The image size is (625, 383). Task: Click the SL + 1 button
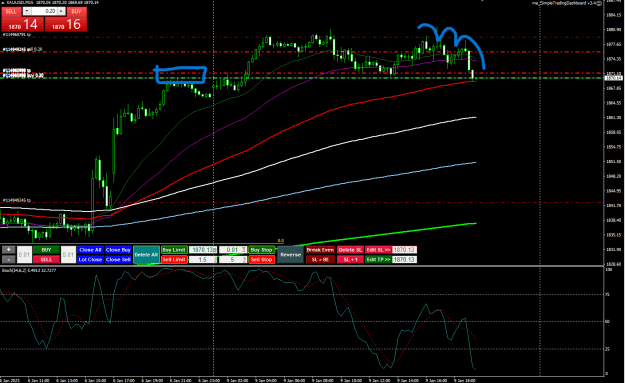pyautogui.click(x=350, y=259)
